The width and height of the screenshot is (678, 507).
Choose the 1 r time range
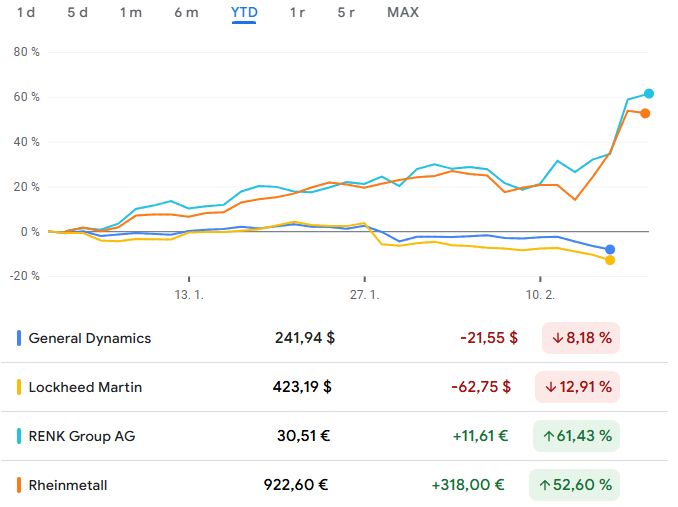tap(297, 12)
